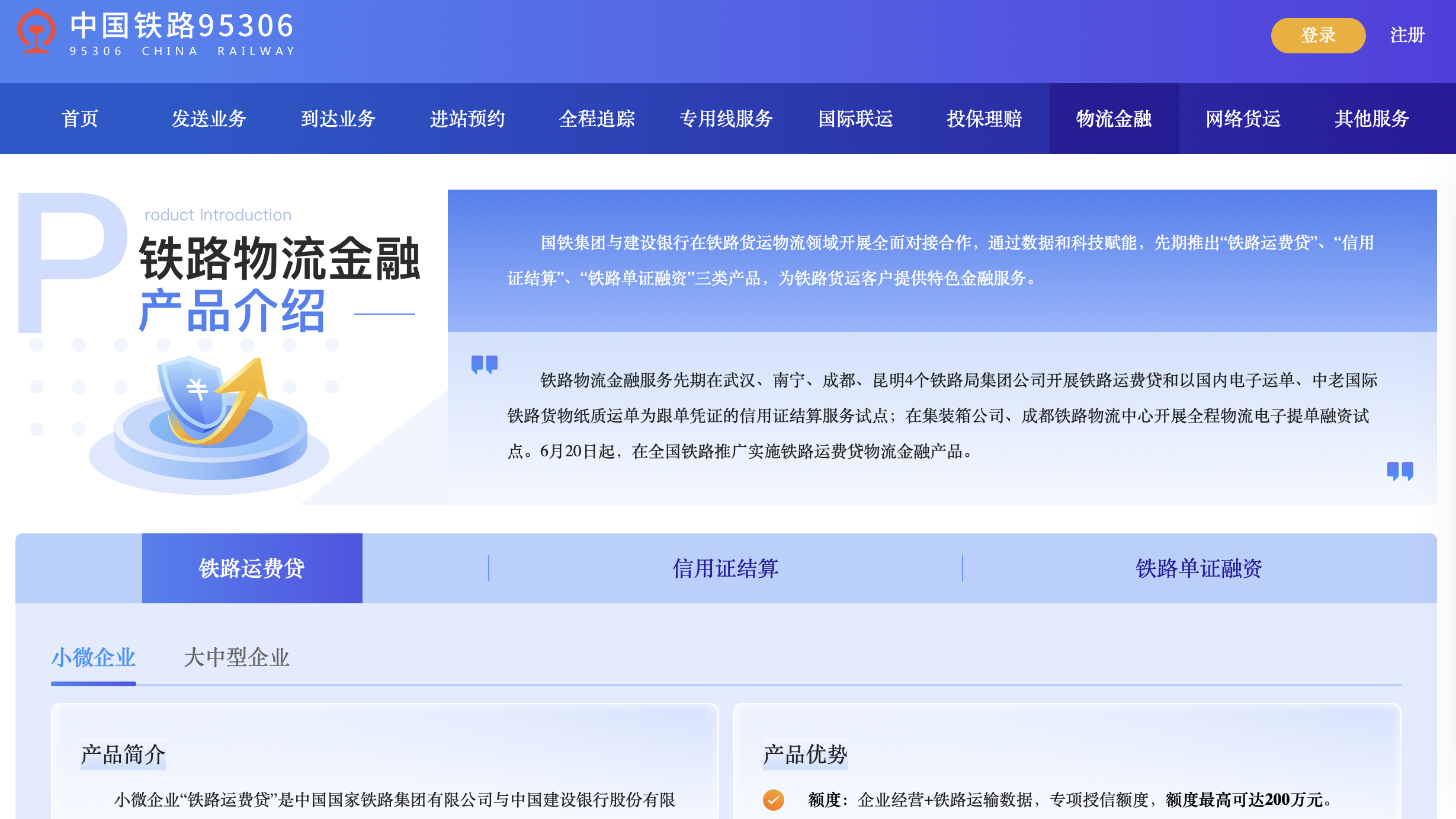Select the highlighted 物流金融 menu item
Screen dimensions: 1456x819
[x=1114, y=119]
